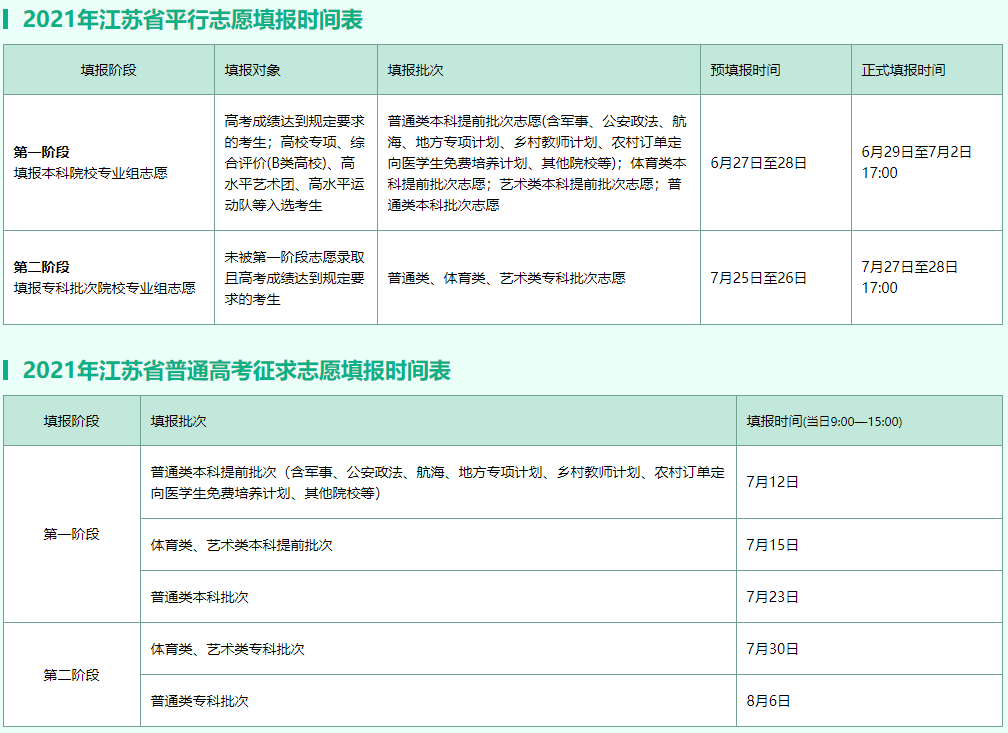Click the 7月12日 date cell
The width and height of the screenshot is (1008, 733).
(x=772, y=481)
